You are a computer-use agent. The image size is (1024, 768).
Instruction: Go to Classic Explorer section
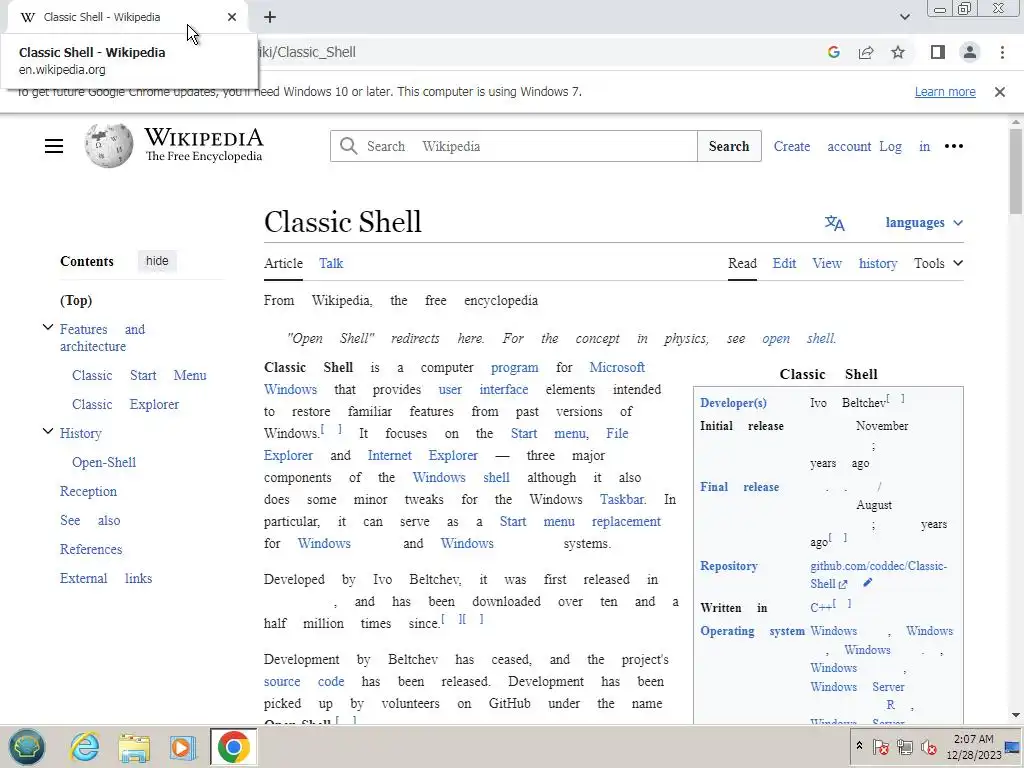(125, 404)
